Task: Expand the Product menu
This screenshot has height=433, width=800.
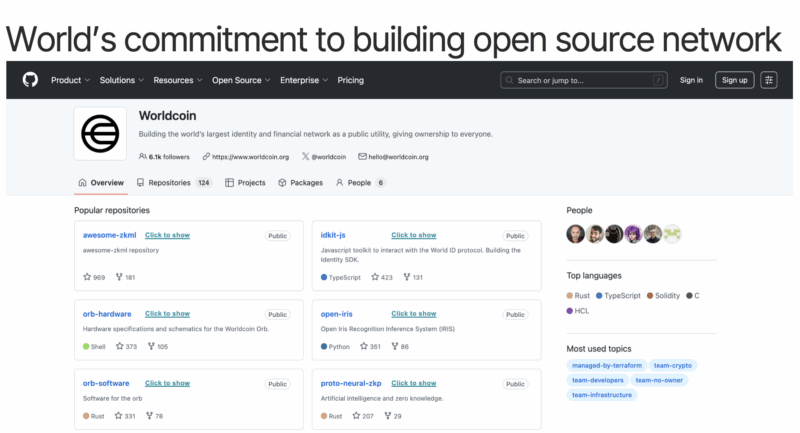Action: click(70, 80)
